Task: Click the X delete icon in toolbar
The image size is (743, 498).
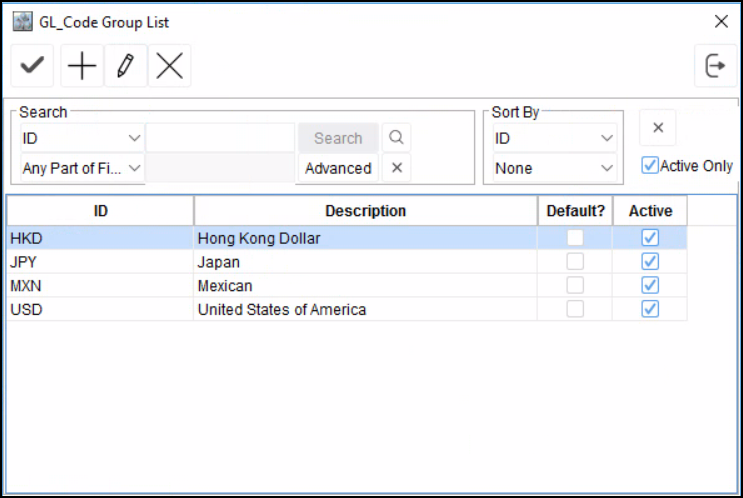Action: [x=170, y=66]
